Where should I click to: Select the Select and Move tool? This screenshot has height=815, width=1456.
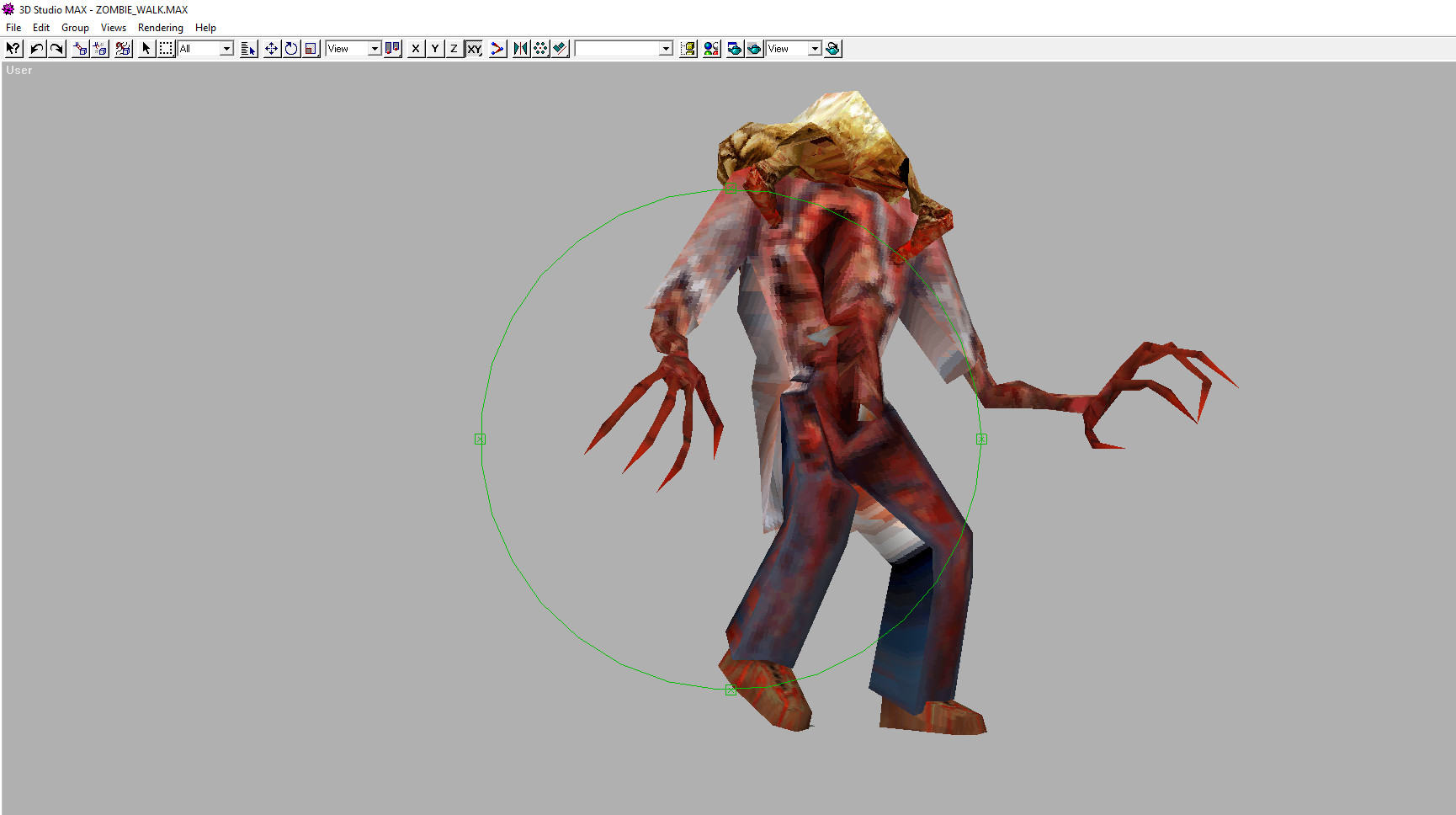(271, 48)
